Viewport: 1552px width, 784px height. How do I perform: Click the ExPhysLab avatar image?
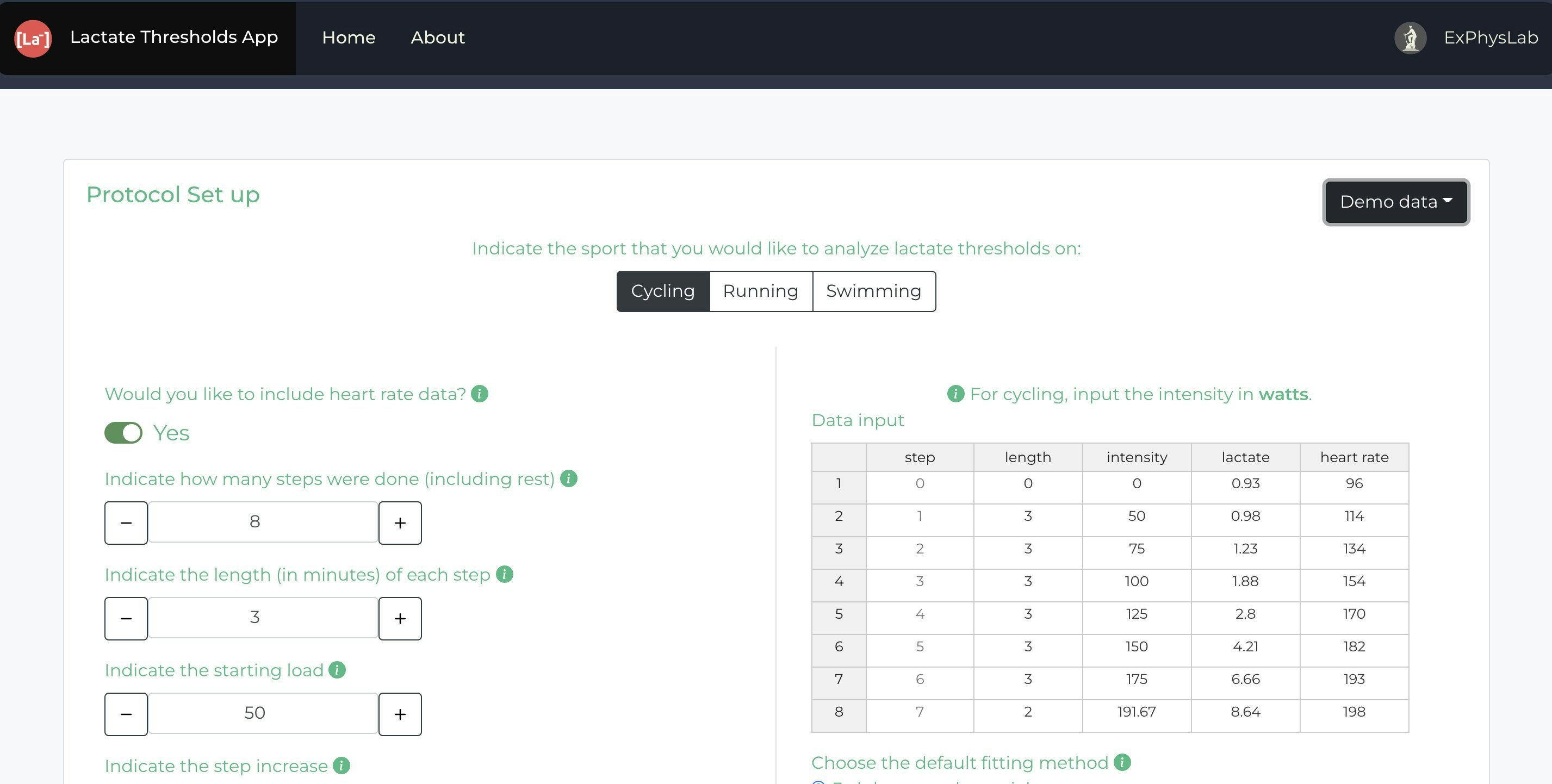1410,38
